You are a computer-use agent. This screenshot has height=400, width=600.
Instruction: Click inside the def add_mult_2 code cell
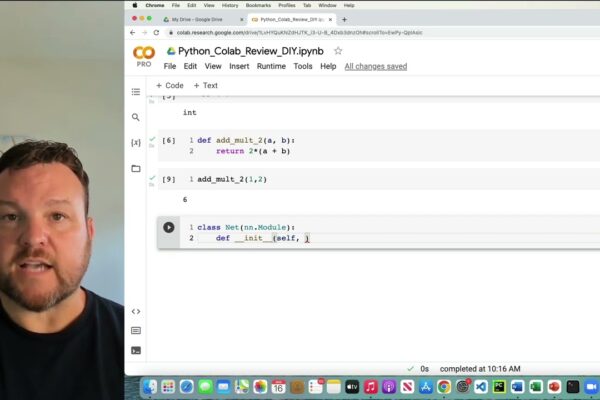tap(379, 146)
